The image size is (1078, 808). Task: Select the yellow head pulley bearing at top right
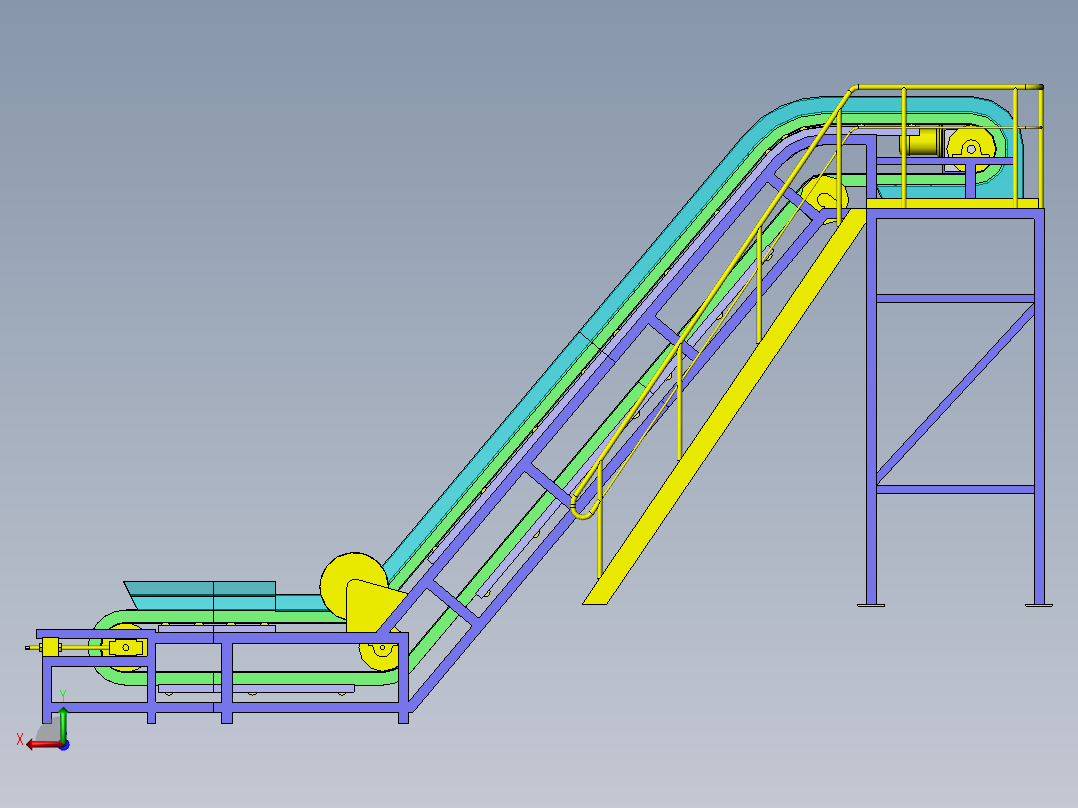pyautogui.click(x=971, y=149)
